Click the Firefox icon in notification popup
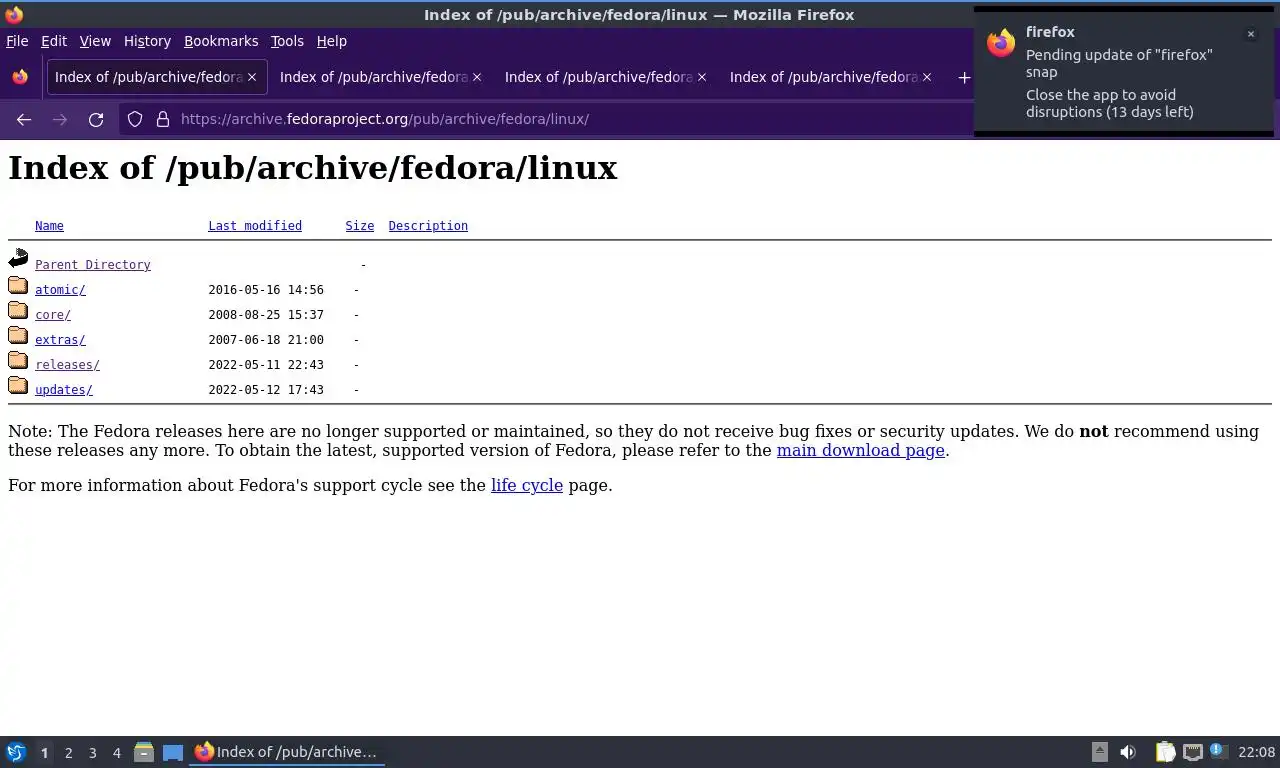 pyautogui.click(x=1001, y=43)
